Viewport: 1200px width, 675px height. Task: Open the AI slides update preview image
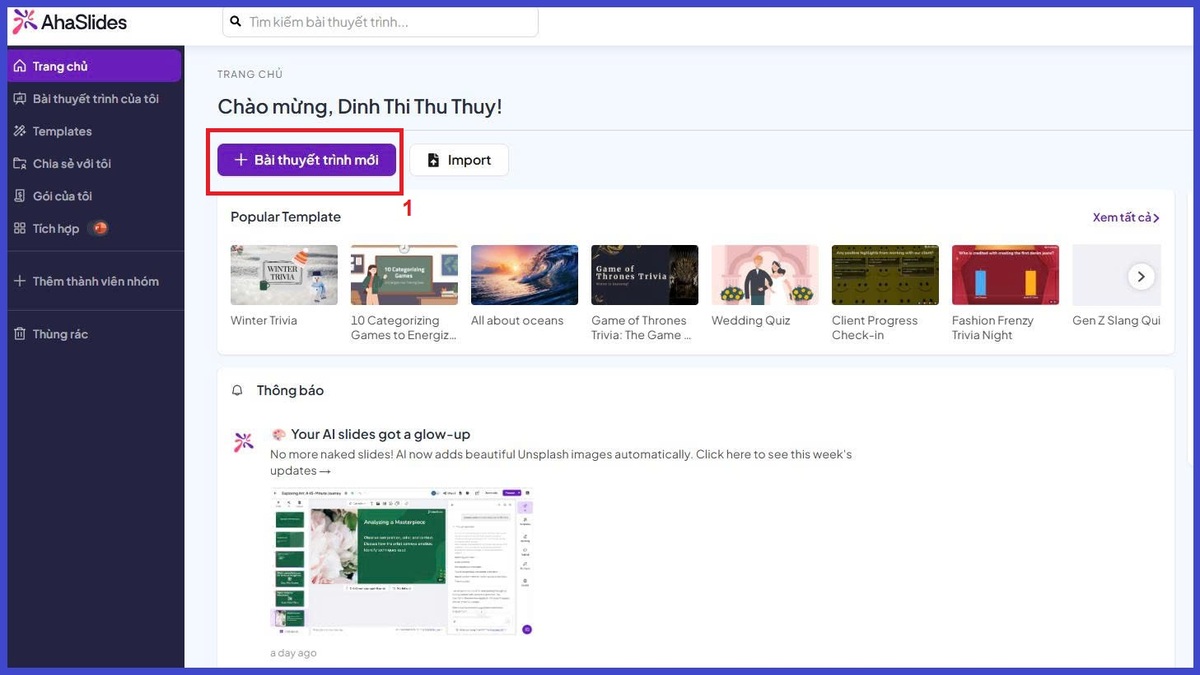point(401,561)
